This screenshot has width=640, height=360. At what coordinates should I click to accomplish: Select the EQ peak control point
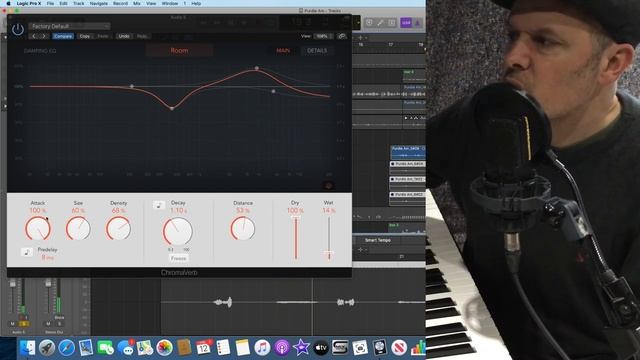pos(257,68)
